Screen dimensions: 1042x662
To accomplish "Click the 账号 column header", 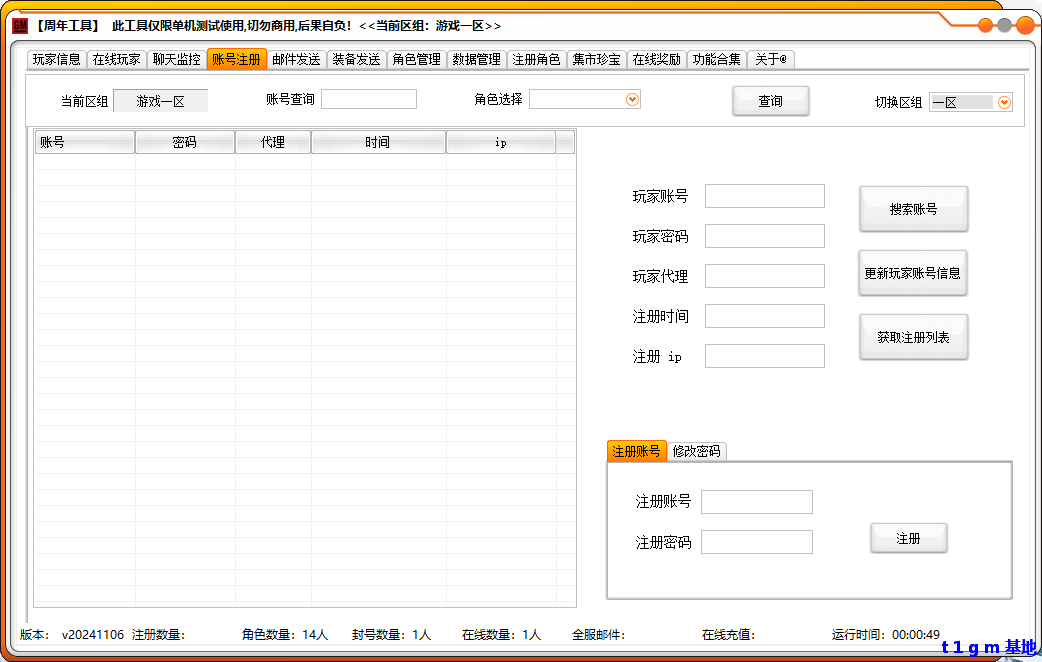I will [x=84, y=143].
